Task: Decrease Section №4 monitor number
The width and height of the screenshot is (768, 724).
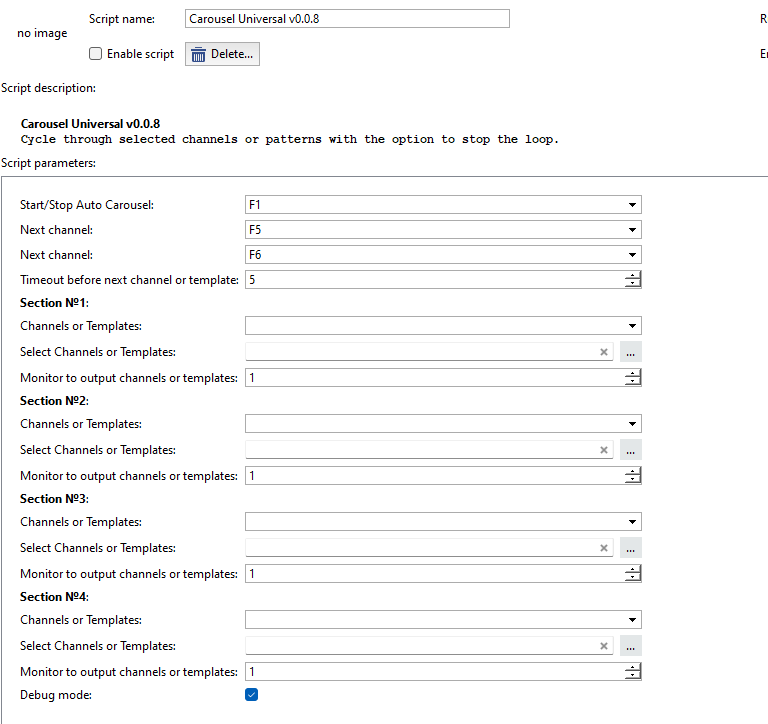Action: click(633, 676)
